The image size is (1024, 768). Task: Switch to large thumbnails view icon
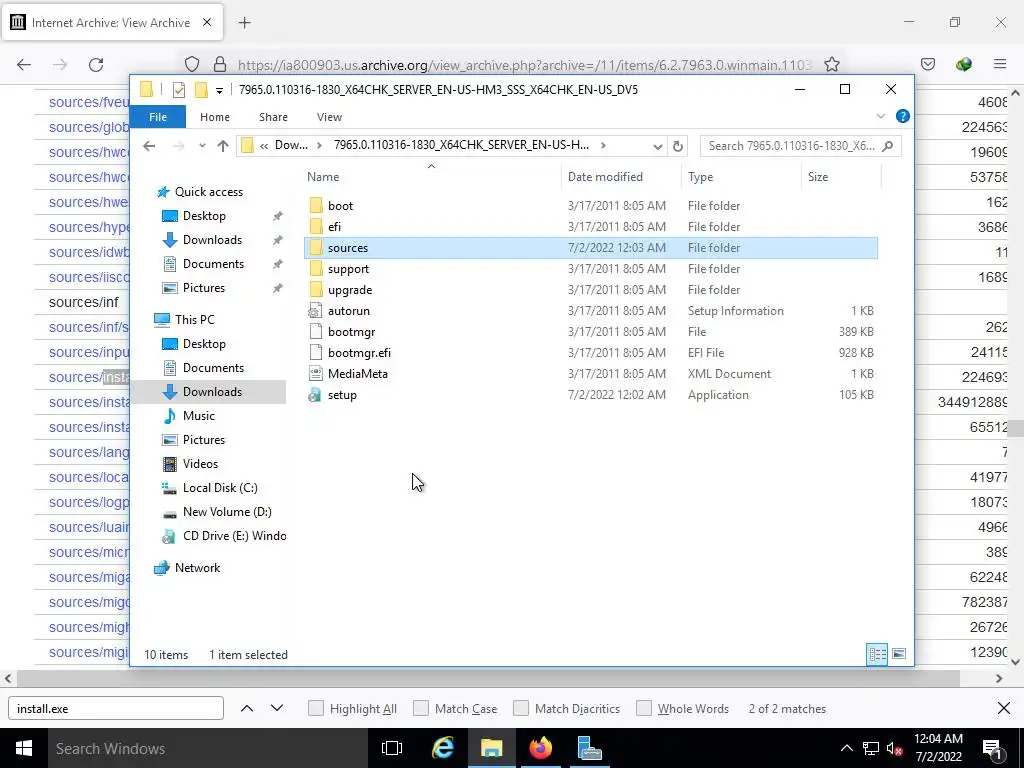899,654
